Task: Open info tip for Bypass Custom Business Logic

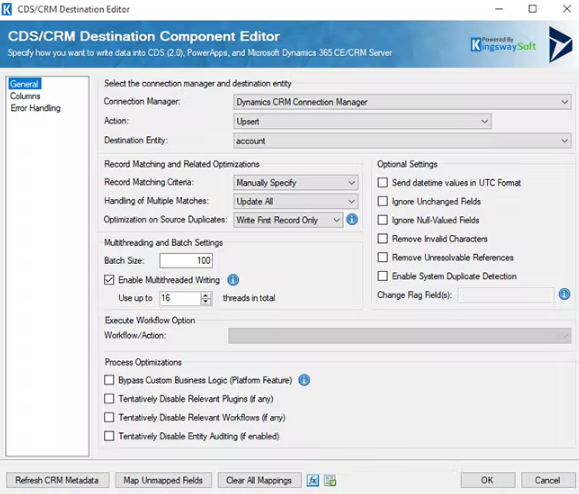Action: tap(304, 380)
